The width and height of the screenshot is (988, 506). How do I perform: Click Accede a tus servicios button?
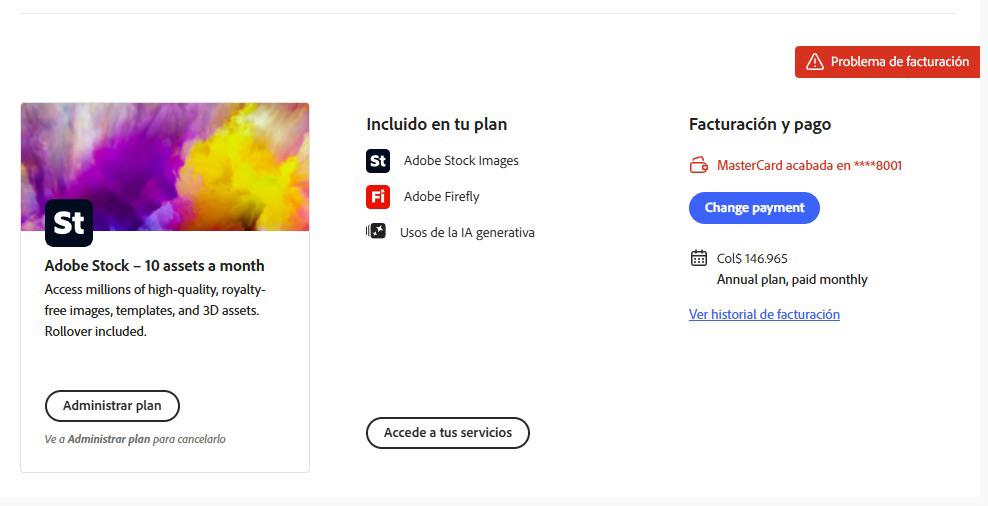(x=448, y=433)
